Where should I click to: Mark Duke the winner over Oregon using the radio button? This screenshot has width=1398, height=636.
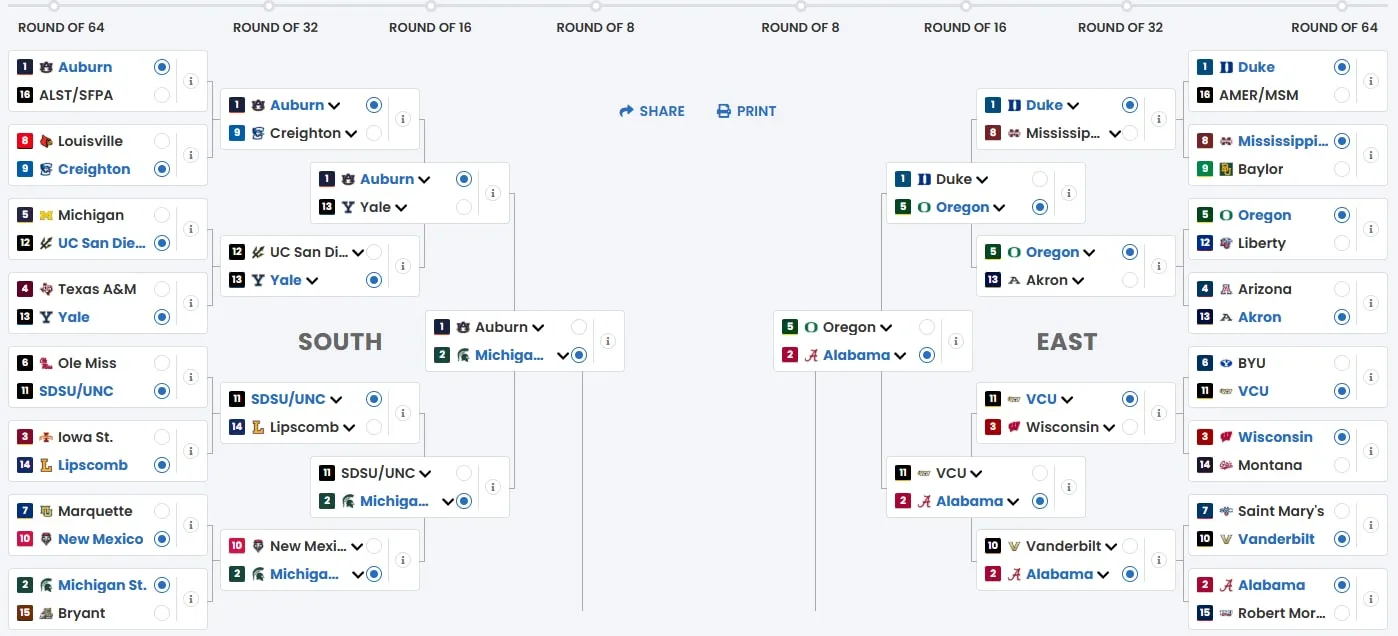pyautogui.click(x=1040, y=178)
